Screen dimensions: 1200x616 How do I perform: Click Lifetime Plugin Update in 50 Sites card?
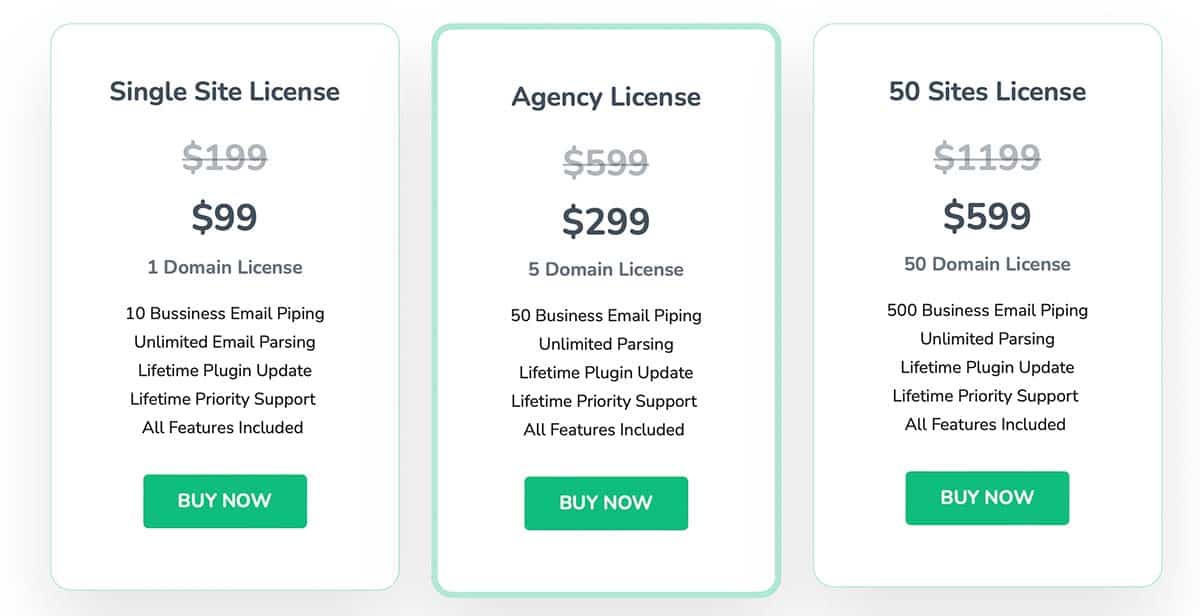click(987, 367)
